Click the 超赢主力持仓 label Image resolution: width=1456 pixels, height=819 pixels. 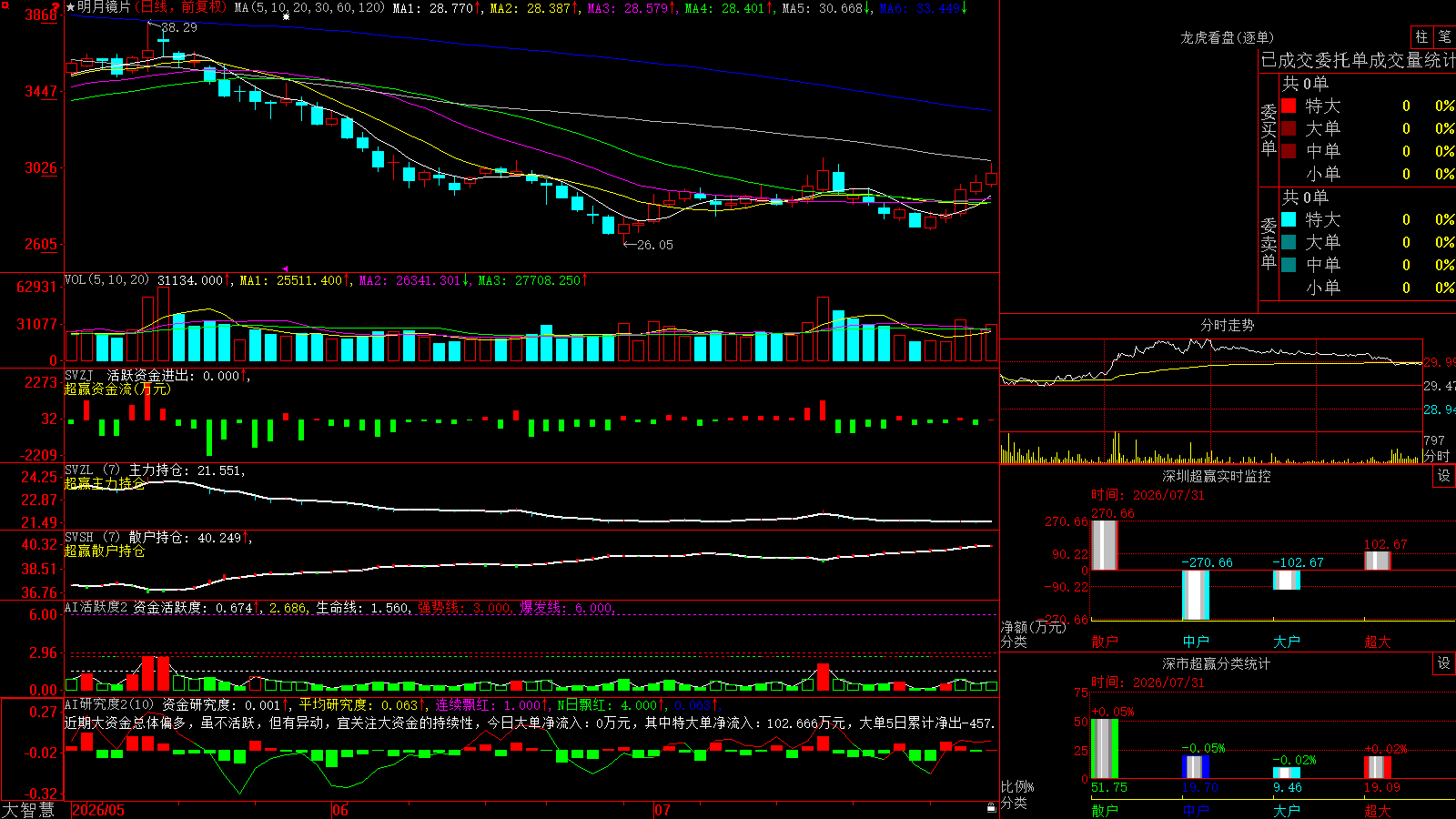pyautogui.click(x=104, y=483)
